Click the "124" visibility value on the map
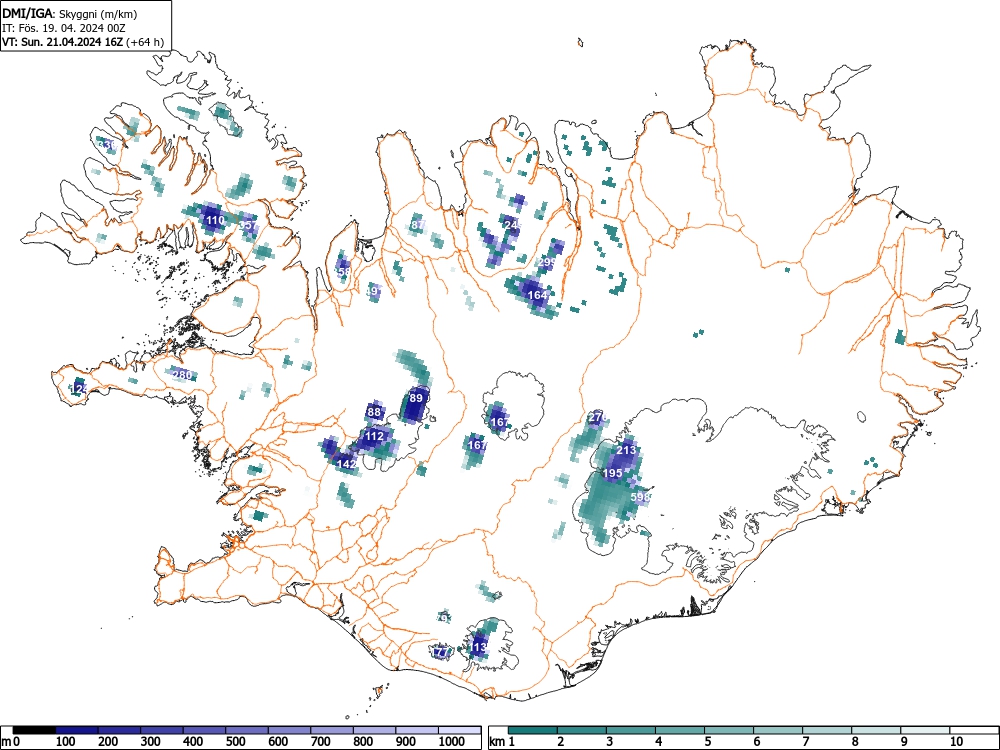The height and width of the screenshot is (750, 1000). pos(79,388)
